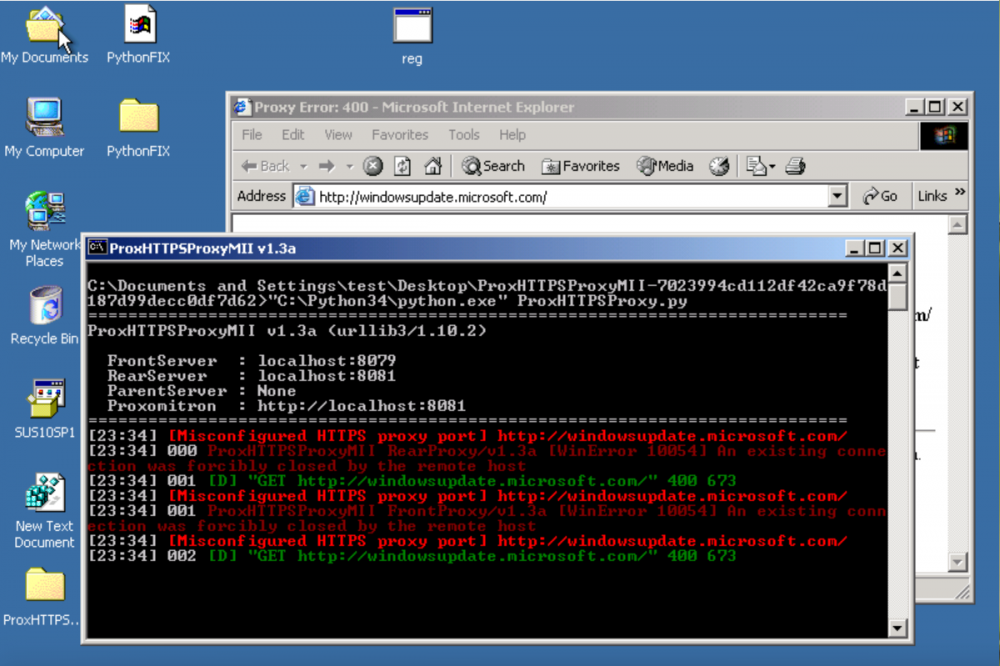Select the My Computer desktop icon
This screenshot has width=1000, height=666.
click(x=44, y=120)
